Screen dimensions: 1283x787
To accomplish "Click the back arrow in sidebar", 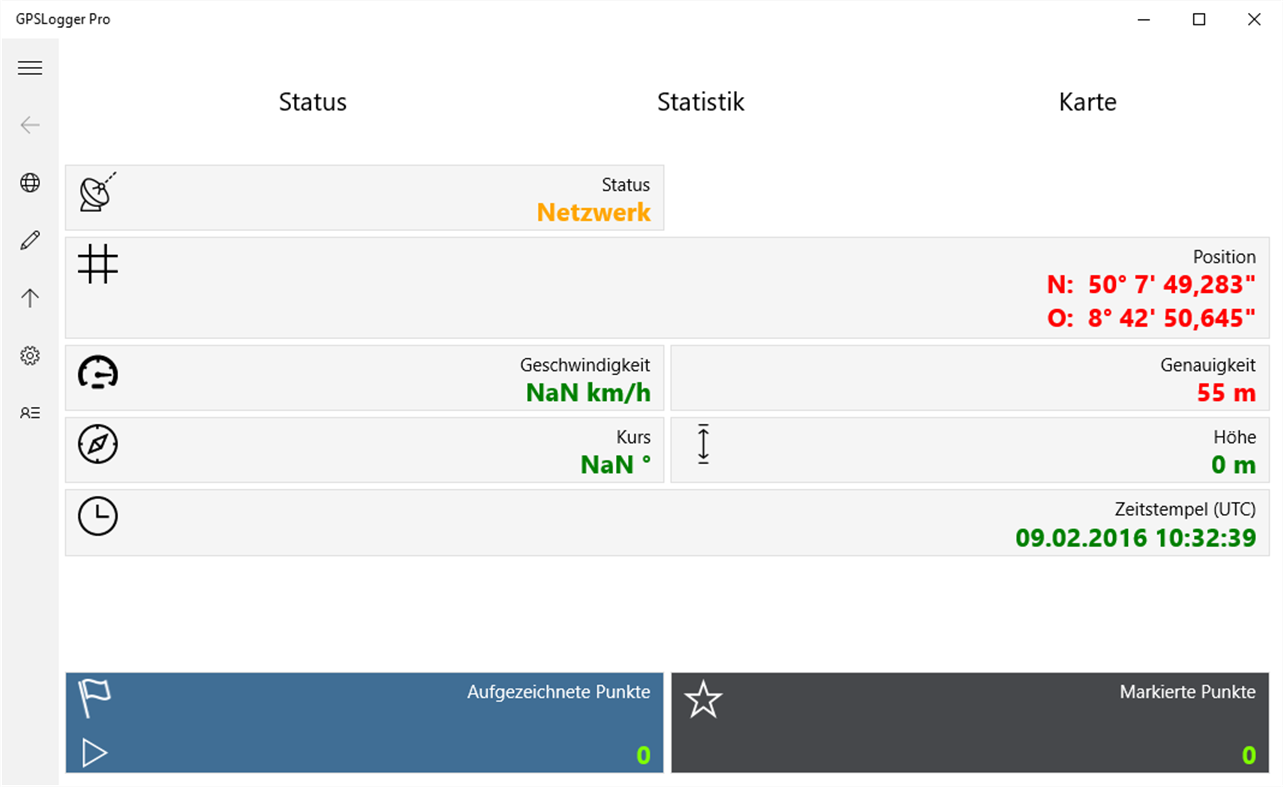I will 30,125.
